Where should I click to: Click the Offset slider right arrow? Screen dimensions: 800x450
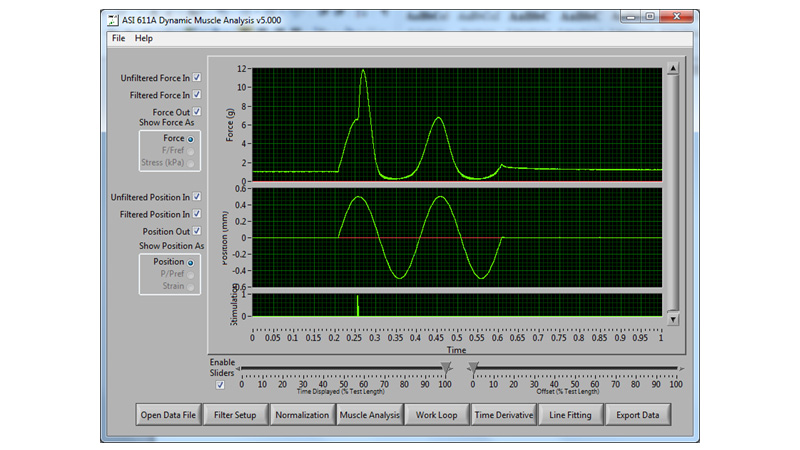(x=681, y=368)
